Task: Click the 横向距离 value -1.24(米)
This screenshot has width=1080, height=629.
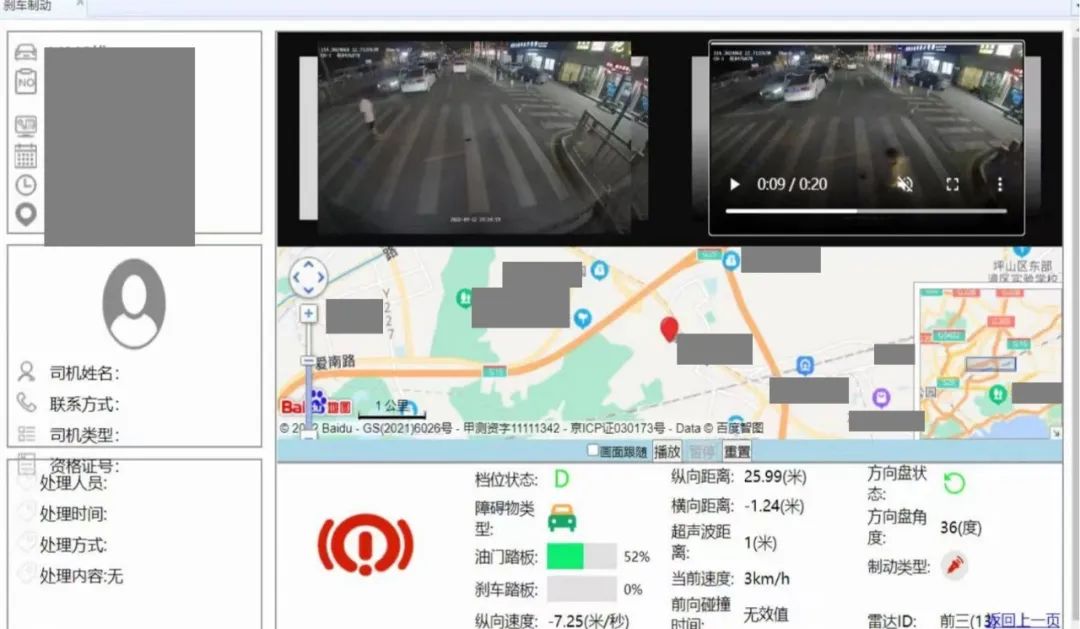Action: point(774,506)
